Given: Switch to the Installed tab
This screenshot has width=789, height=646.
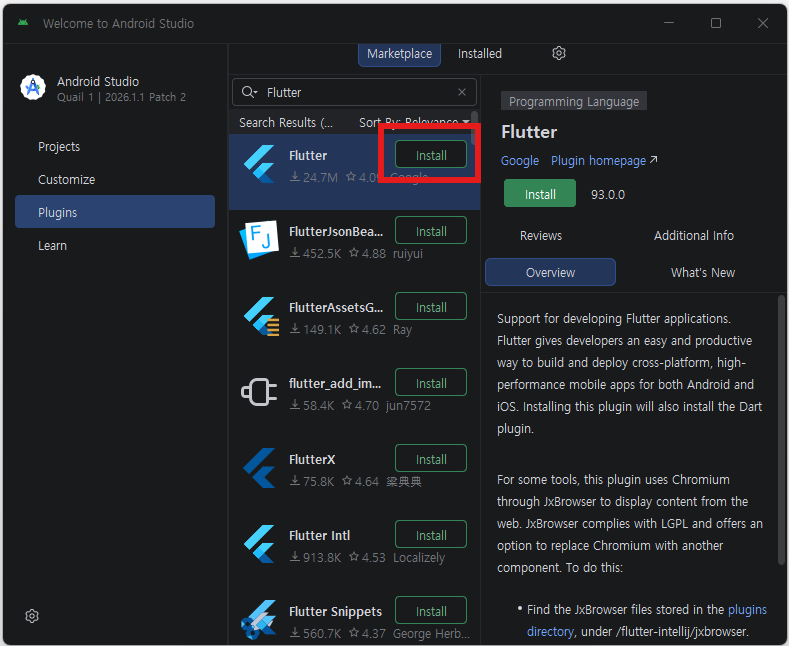Looking at the screenshot, I should coord(480,54).
